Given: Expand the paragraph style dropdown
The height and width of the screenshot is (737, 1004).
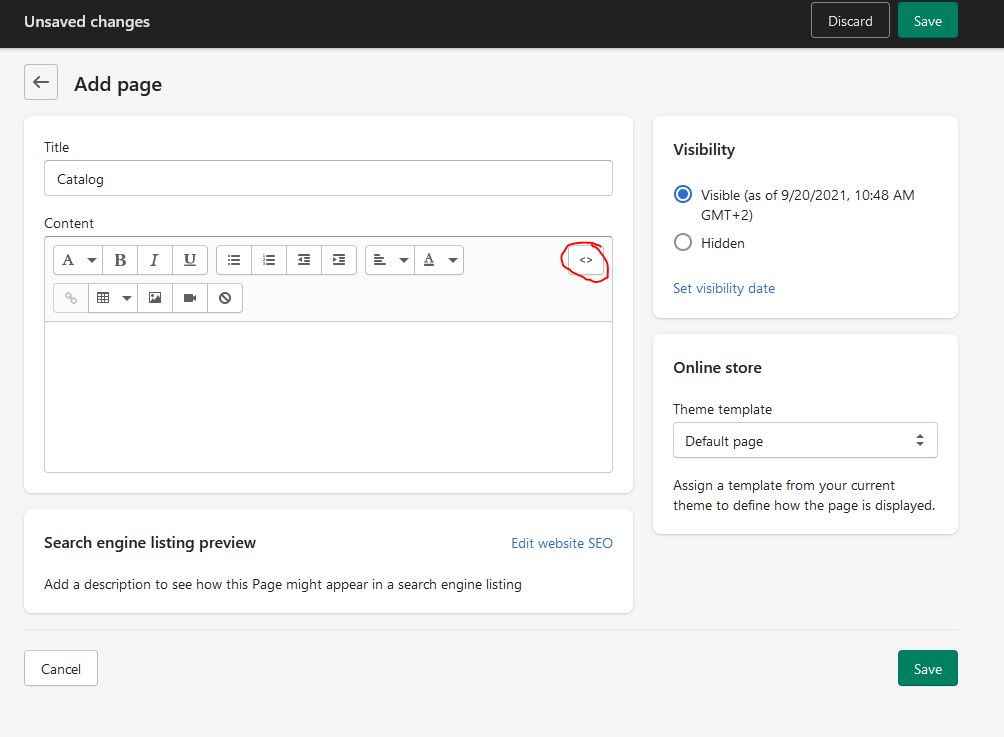Looking at the screenshot, I should (77, 259).
